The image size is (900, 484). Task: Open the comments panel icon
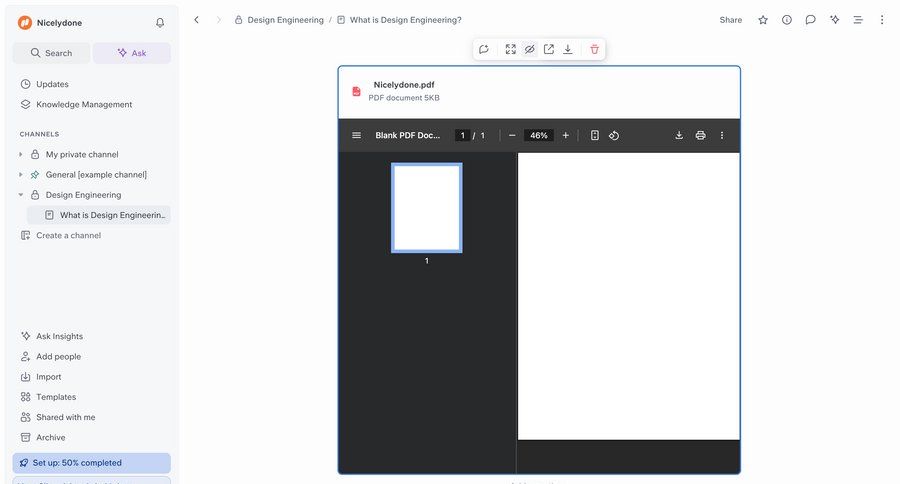pyautogui.click(x=810, y=20)
